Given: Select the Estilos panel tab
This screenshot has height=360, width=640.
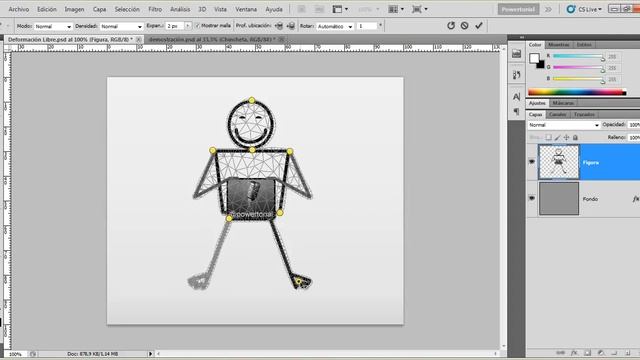Looking at the screenshot, I should [x=584, y=44].
